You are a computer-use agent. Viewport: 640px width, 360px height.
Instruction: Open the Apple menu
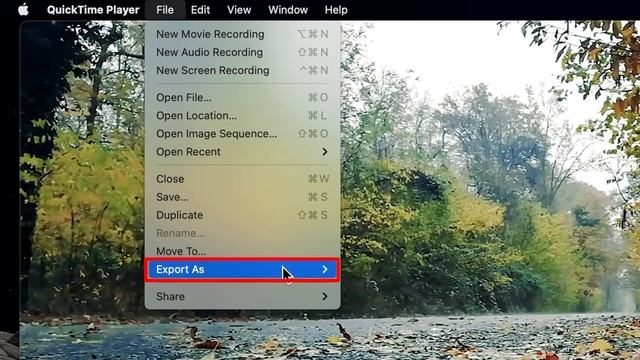[23, 9]
